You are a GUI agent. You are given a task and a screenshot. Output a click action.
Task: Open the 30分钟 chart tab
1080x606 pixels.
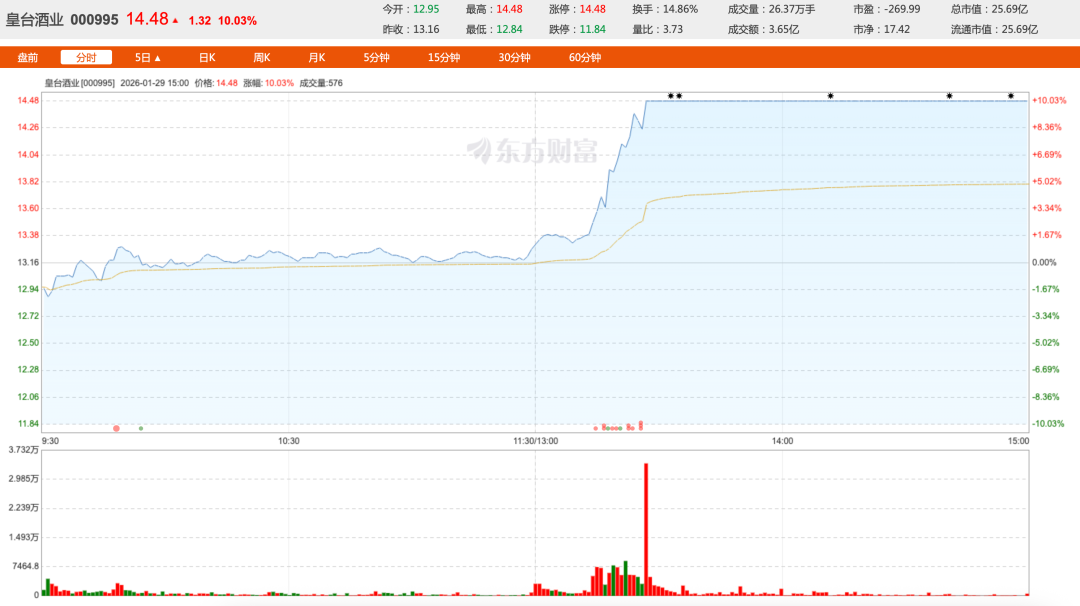pos(514,58)
